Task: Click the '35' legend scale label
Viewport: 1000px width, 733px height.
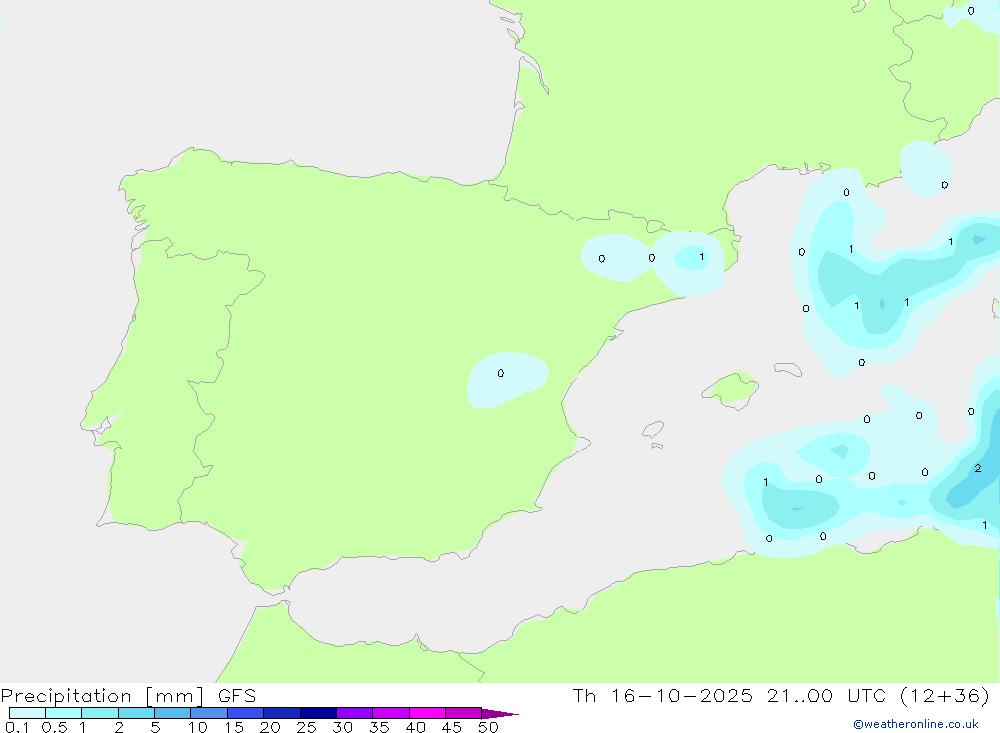Action: click(379, 727)
